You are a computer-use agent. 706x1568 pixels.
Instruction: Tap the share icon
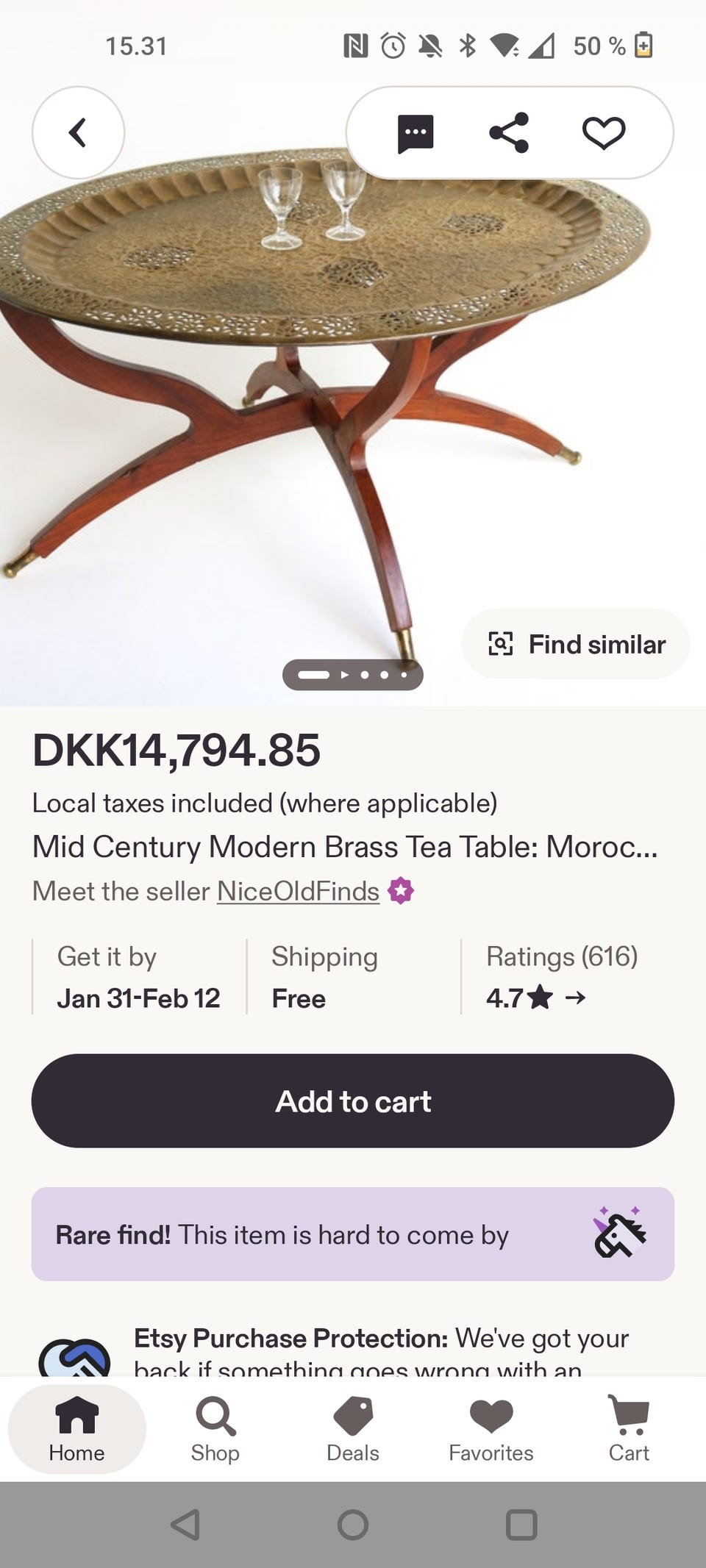pos(509,133)
